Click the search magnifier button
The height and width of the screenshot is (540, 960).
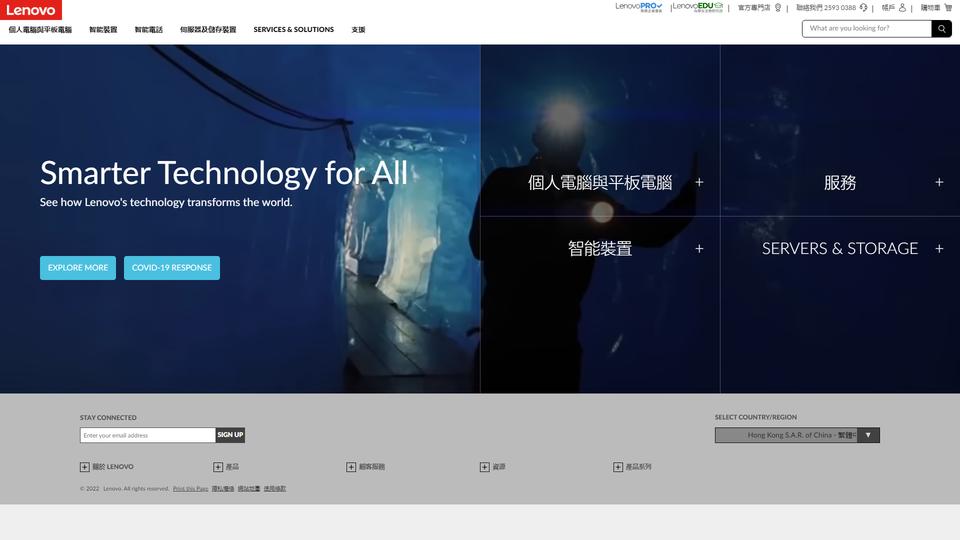coord(942,28)
